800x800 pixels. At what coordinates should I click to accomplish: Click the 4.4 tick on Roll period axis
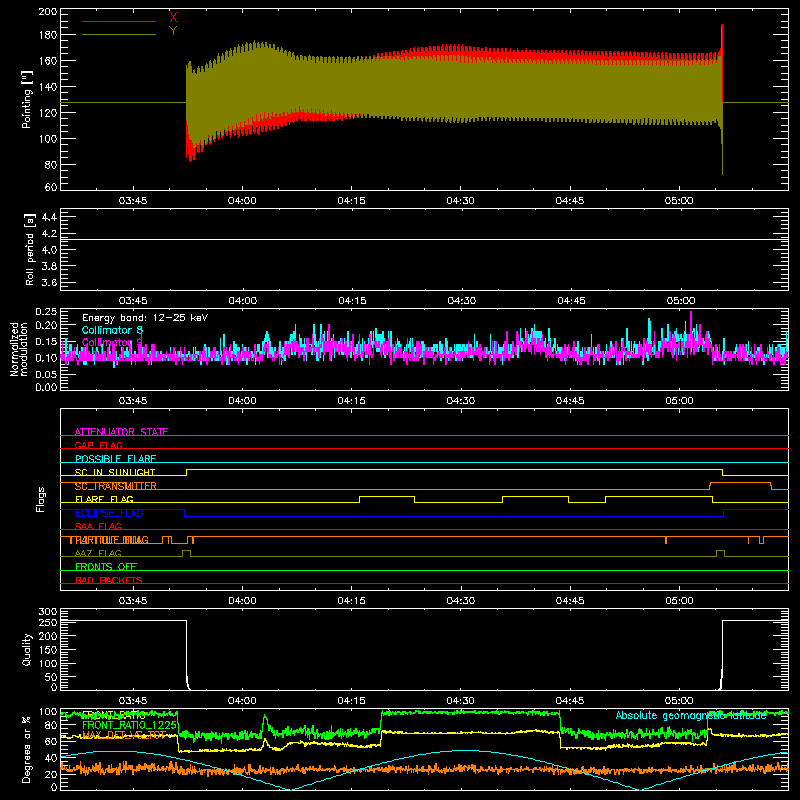[x=49, y=217]
